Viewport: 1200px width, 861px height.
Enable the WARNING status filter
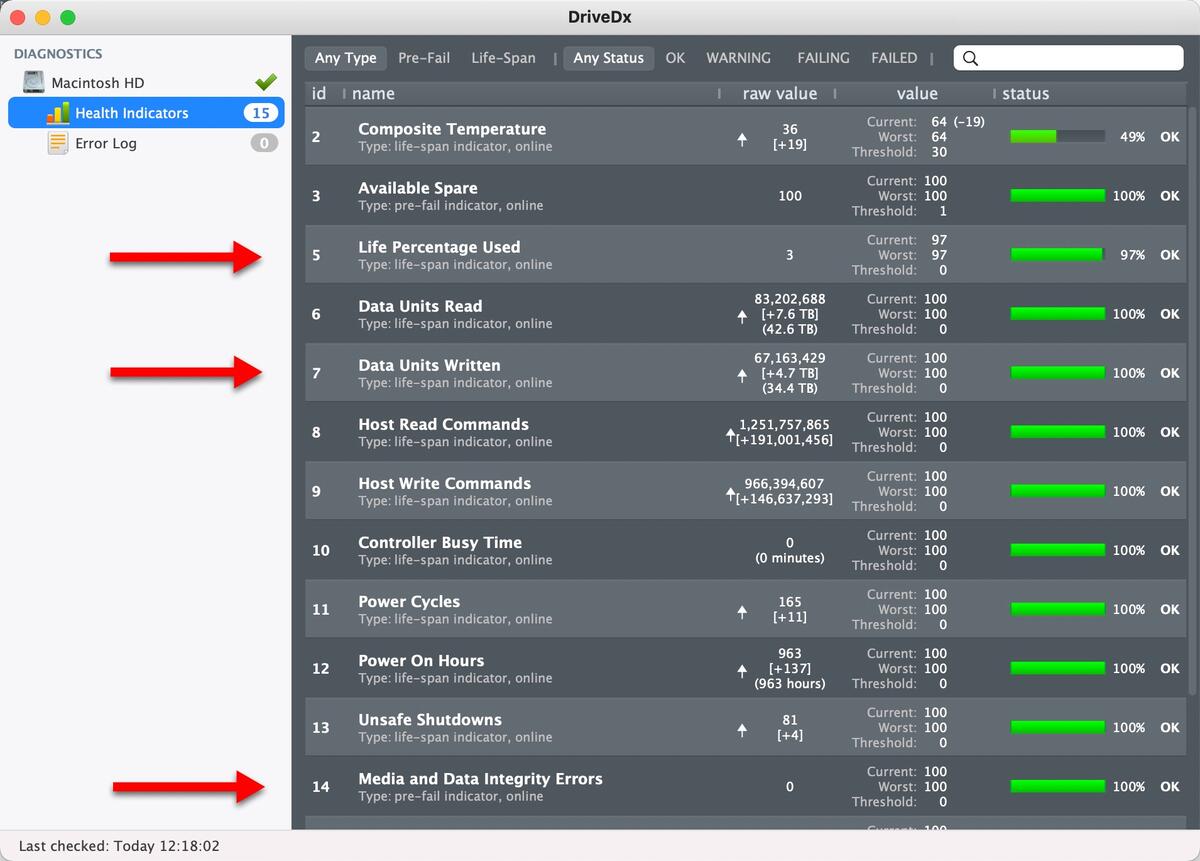(x=738, y=58)
